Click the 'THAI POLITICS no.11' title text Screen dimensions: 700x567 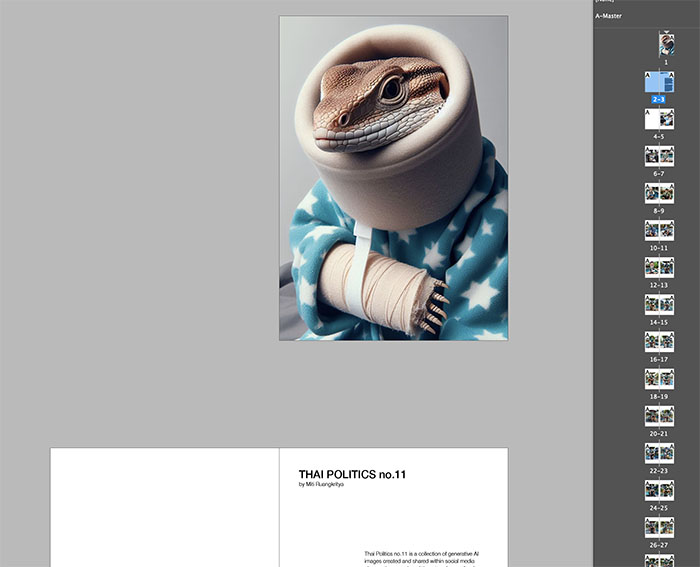(352, 474)
